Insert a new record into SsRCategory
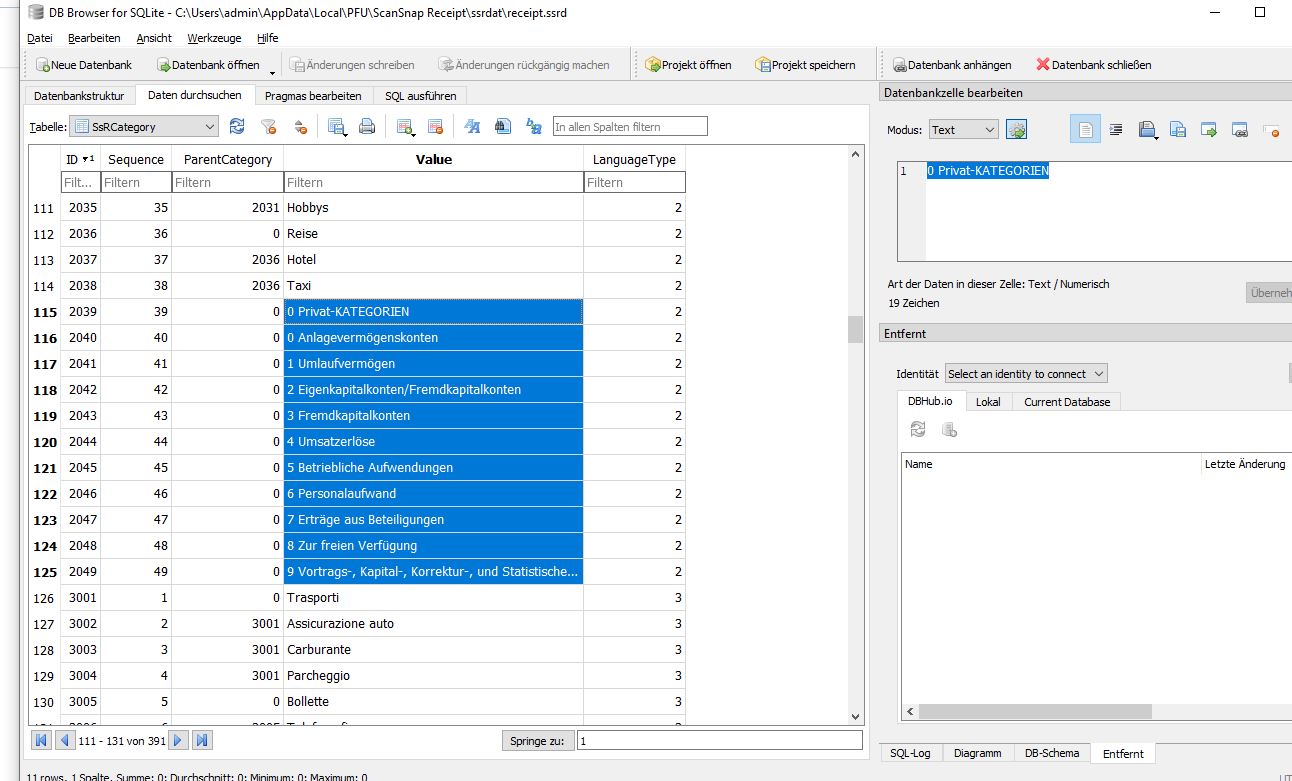This screenshot has height=781, width=1292. pos(404,126)
